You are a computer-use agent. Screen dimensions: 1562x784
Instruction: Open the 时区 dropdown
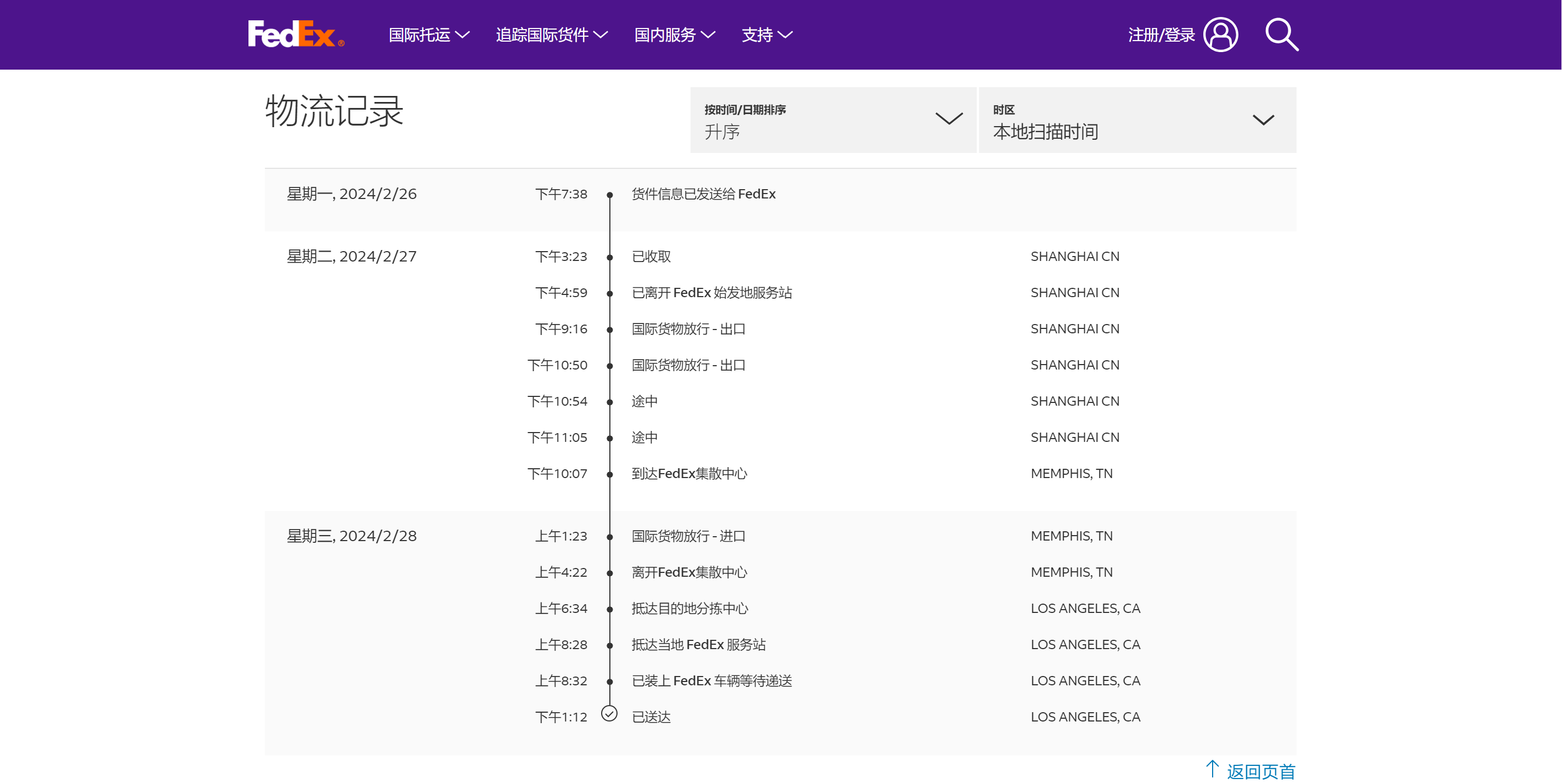[x=1137, y=120]
